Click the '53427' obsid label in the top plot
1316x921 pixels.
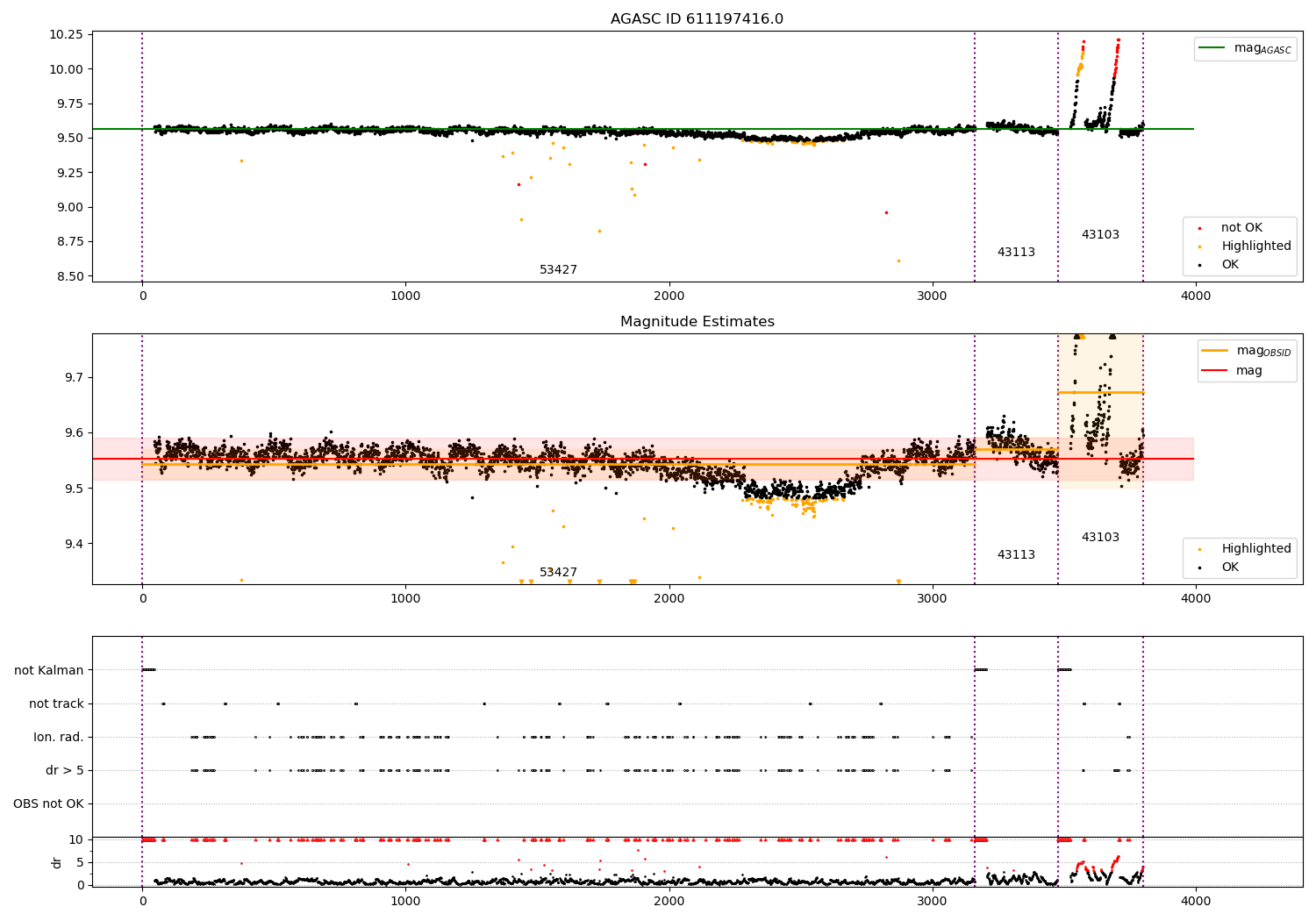(558, 270)
